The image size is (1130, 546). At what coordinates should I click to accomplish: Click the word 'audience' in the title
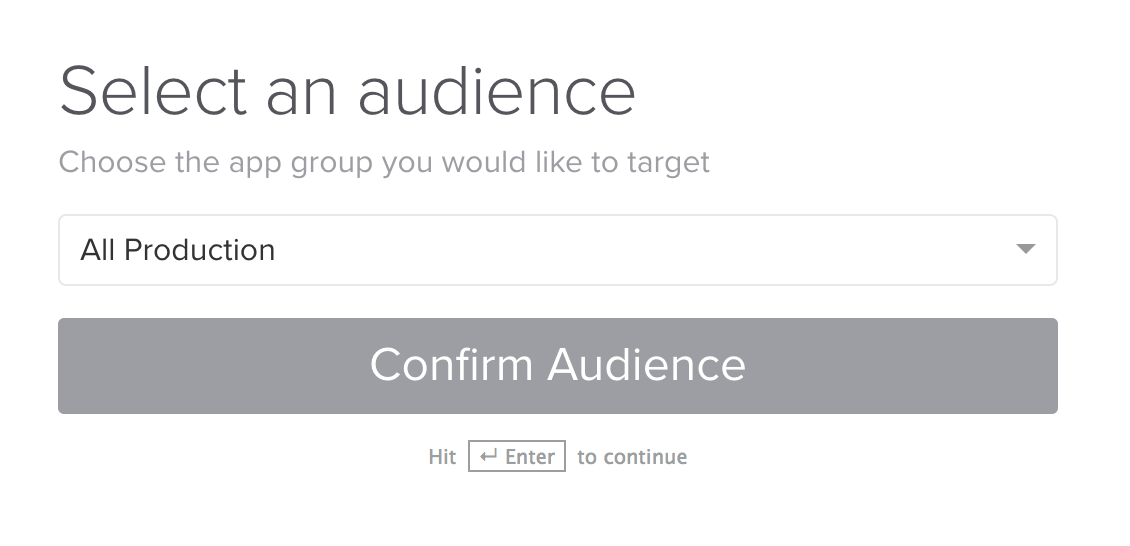tap(497, 92)
